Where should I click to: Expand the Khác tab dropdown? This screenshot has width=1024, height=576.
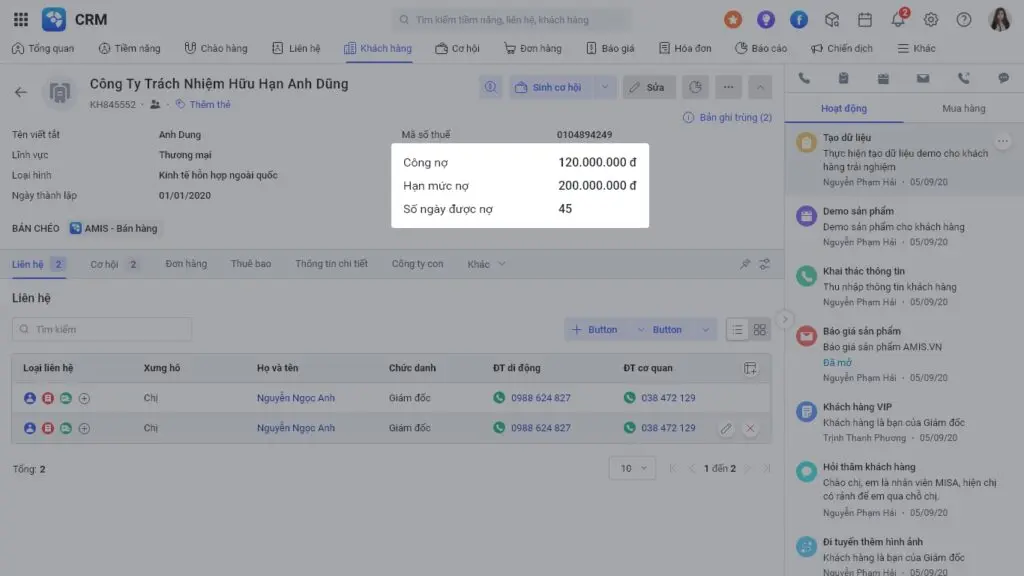487,264
